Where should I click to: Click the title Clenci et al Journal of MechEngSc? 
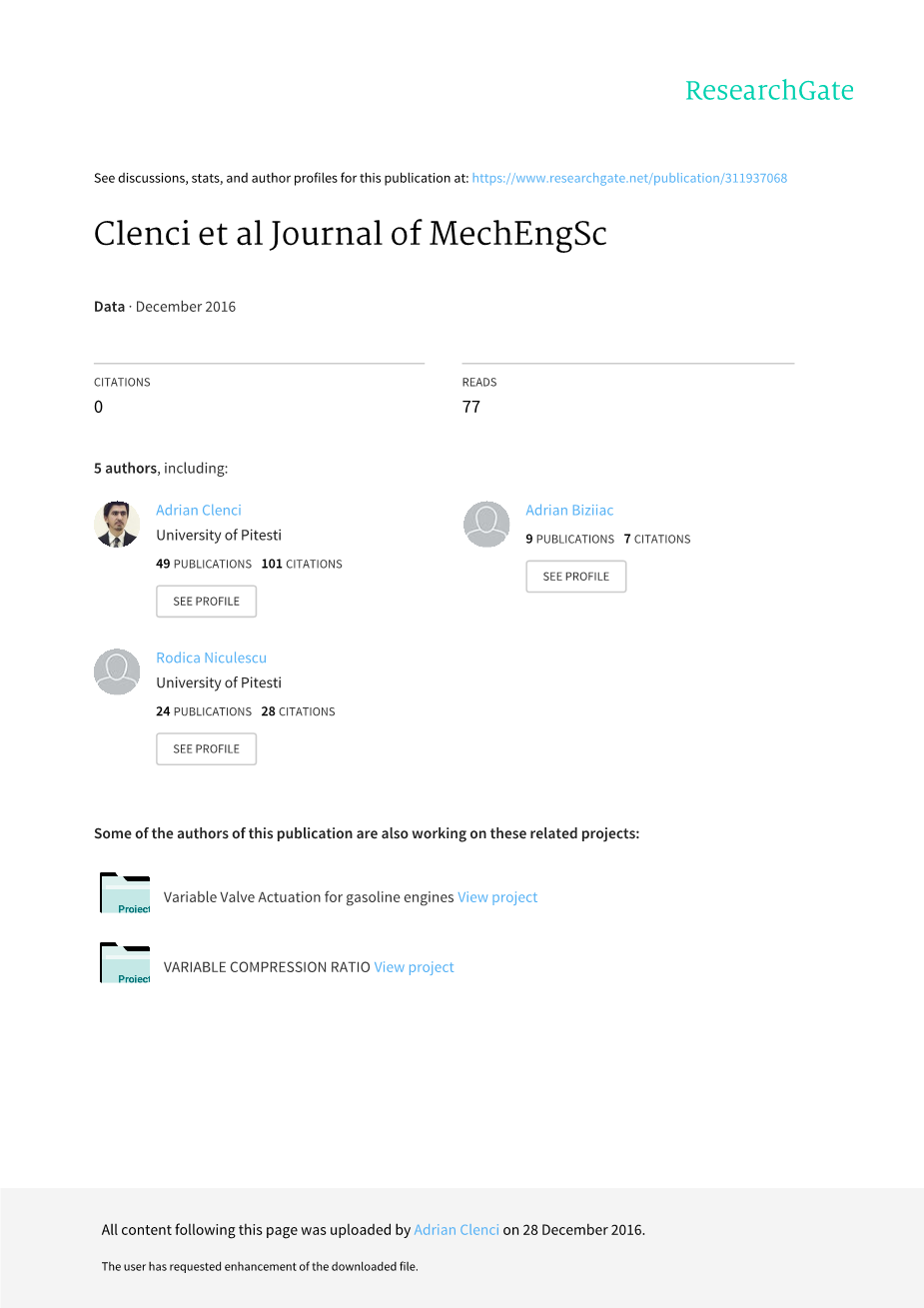(x=351, y=234)
